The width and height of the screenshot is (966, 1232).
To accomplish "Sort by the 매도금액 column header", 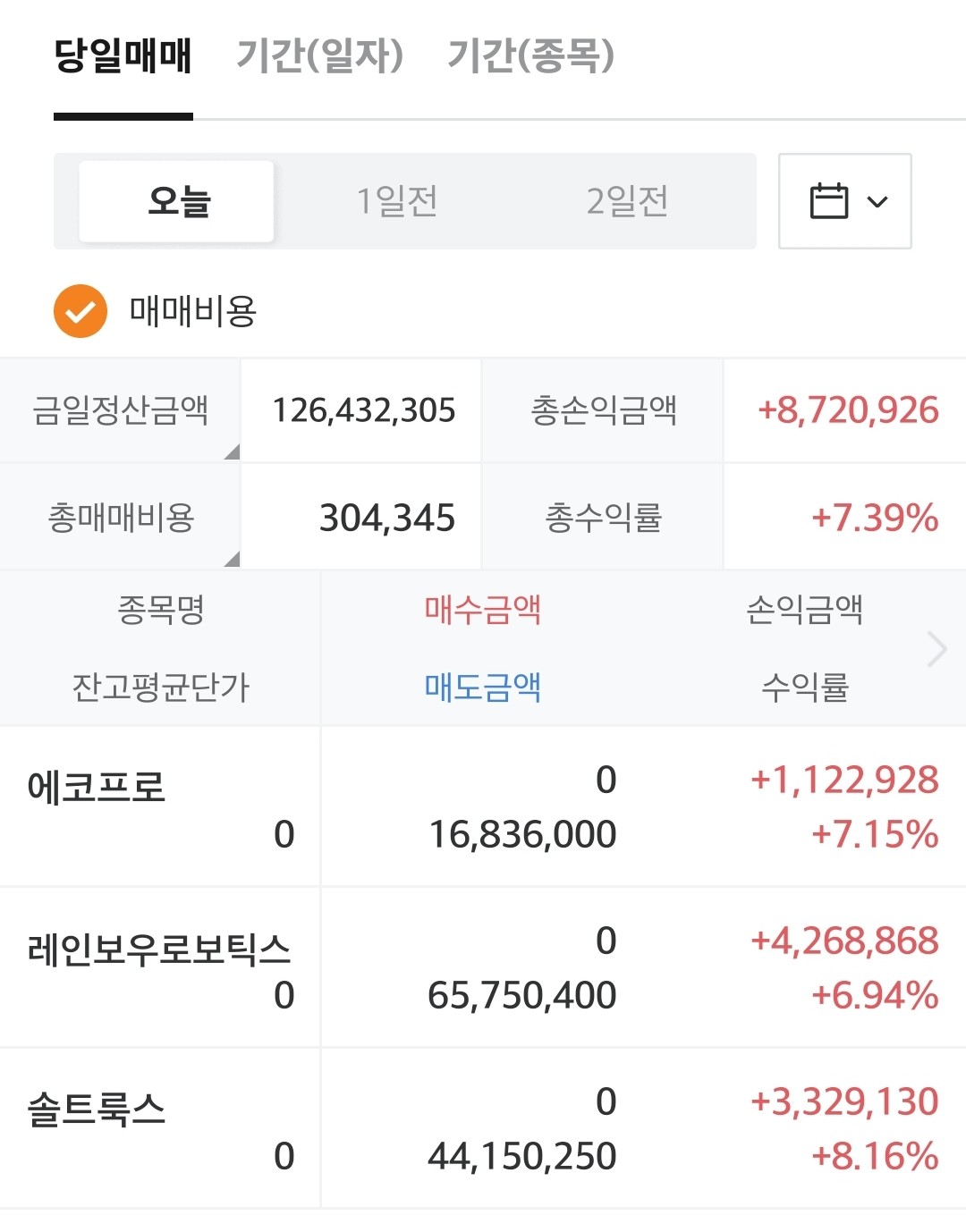I will (482, 687).
